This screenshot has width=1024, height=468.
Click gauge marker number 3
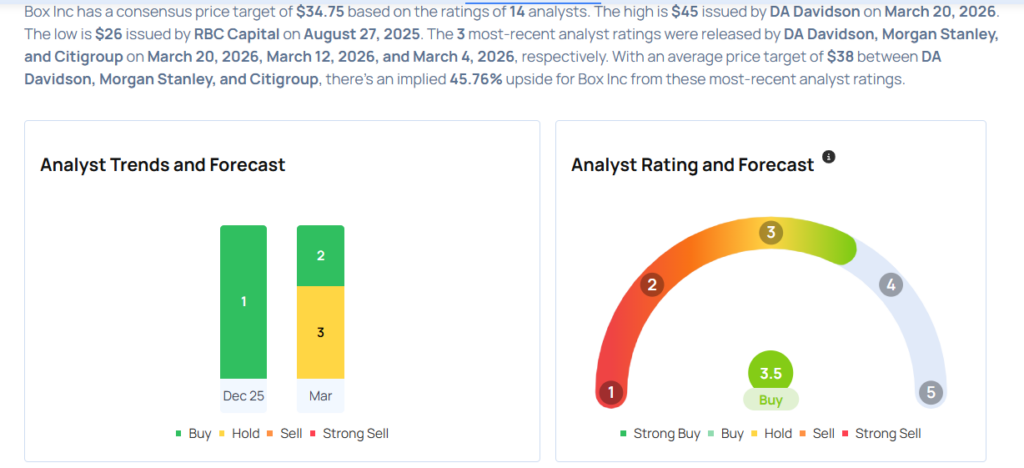(x=771, y=232)
